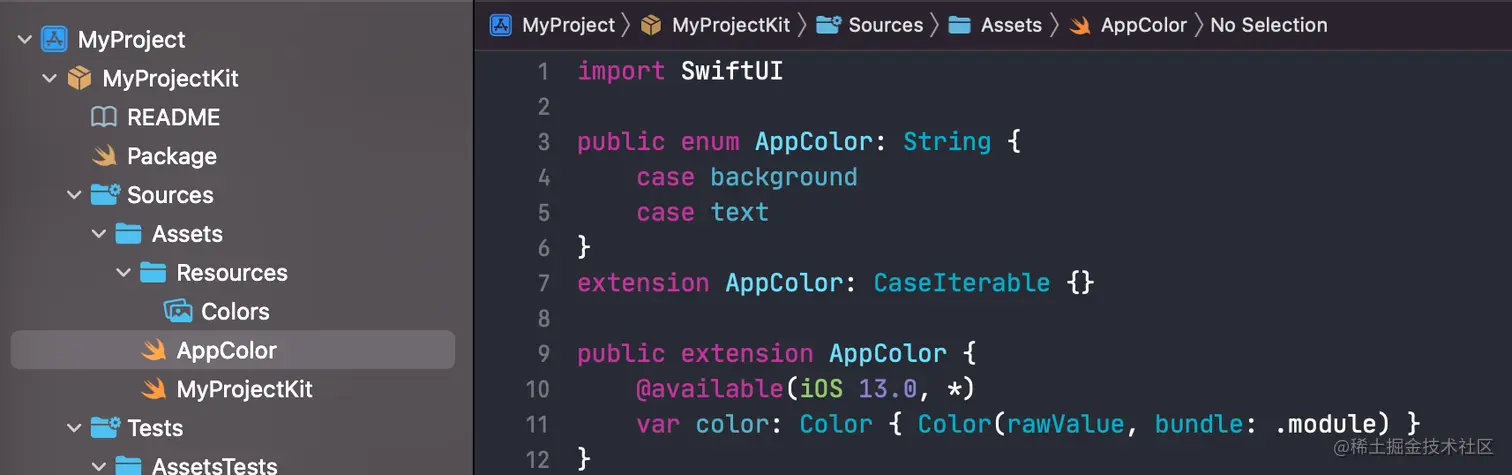1512x475 pixels.
Task: Click the MyProjectKit swift file icon
Action: [x=153, y=389]
